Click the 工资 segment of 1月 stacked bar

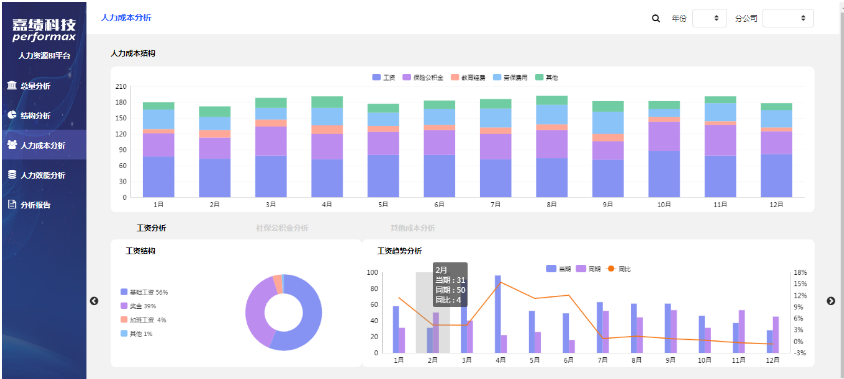tap(158, 177)
